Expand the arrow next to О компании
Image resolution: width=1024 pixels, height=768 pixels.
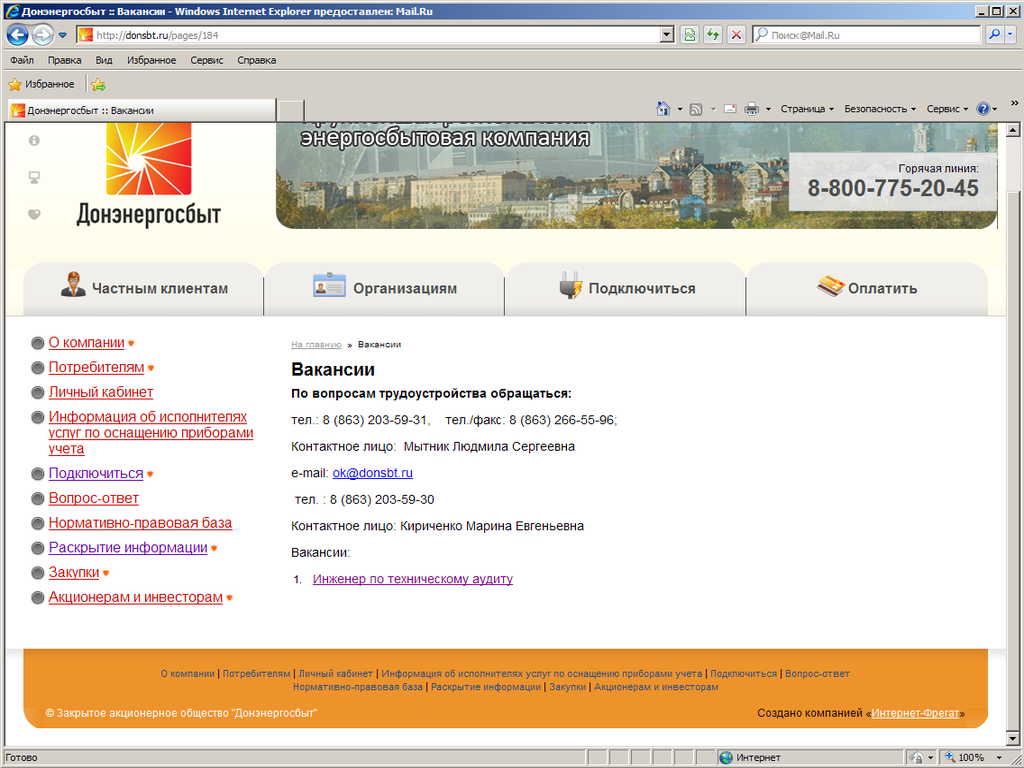coord(131,344)
